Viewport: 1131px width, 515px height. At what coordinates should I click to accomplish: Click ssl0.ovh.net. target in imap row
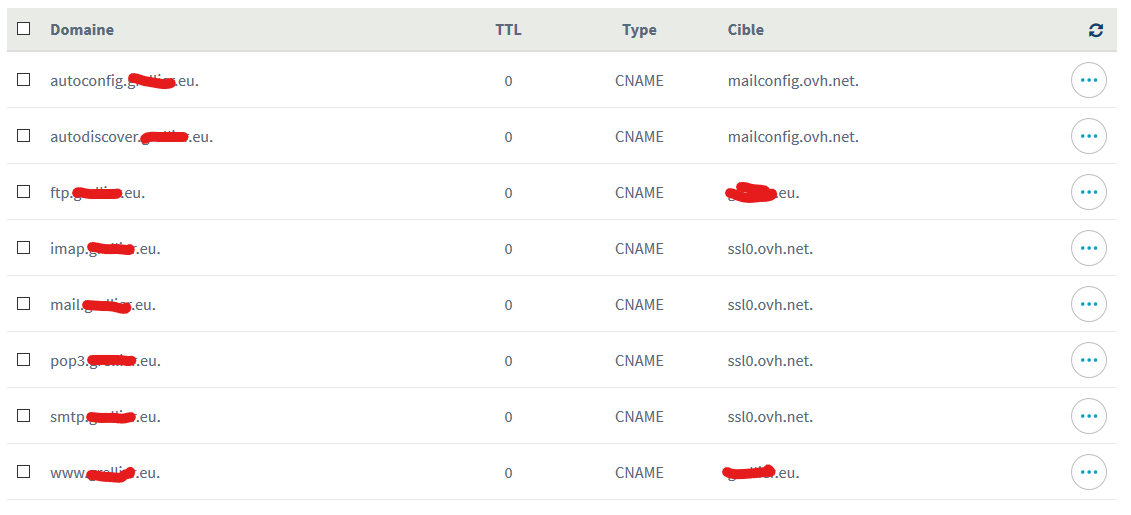[770, 249]
